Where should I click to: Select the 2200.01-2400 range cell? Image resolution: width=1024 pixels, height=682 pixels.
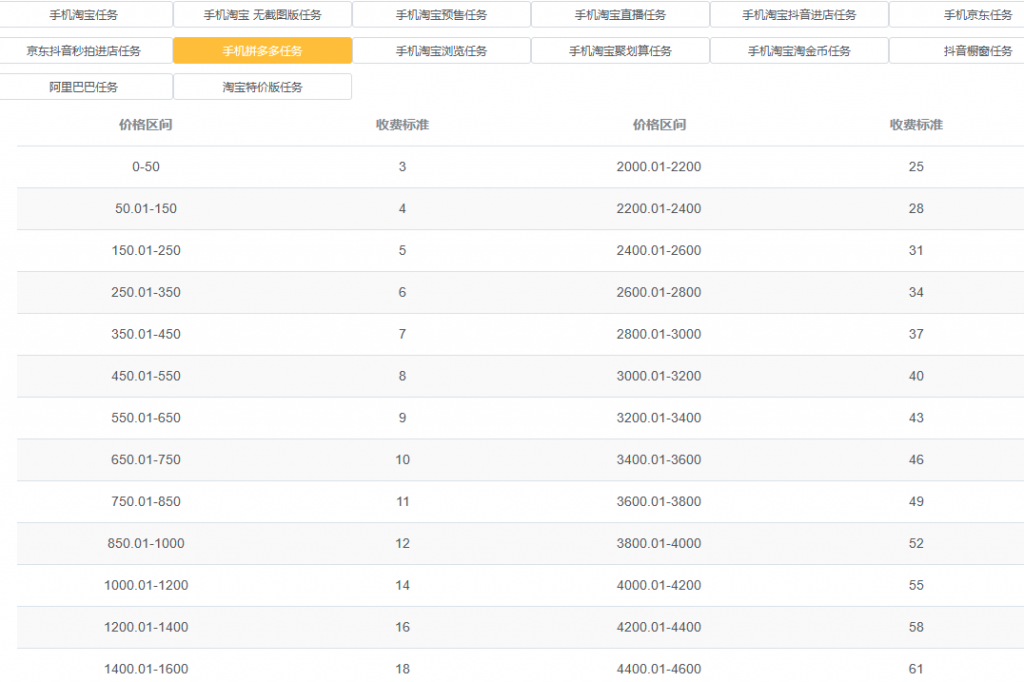click(x=658, y=208)
